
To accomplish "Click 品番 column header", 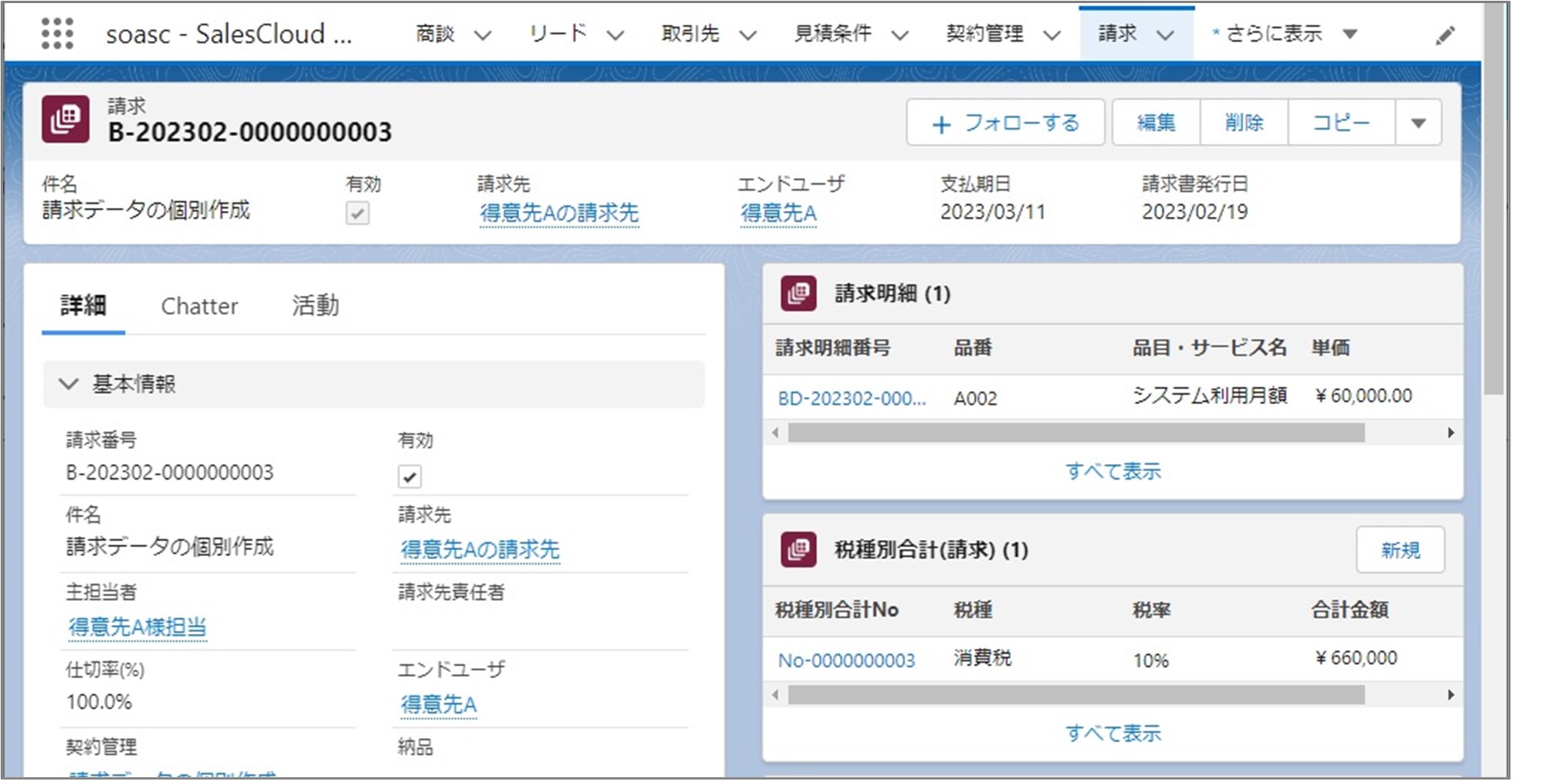I will [973, 348].
